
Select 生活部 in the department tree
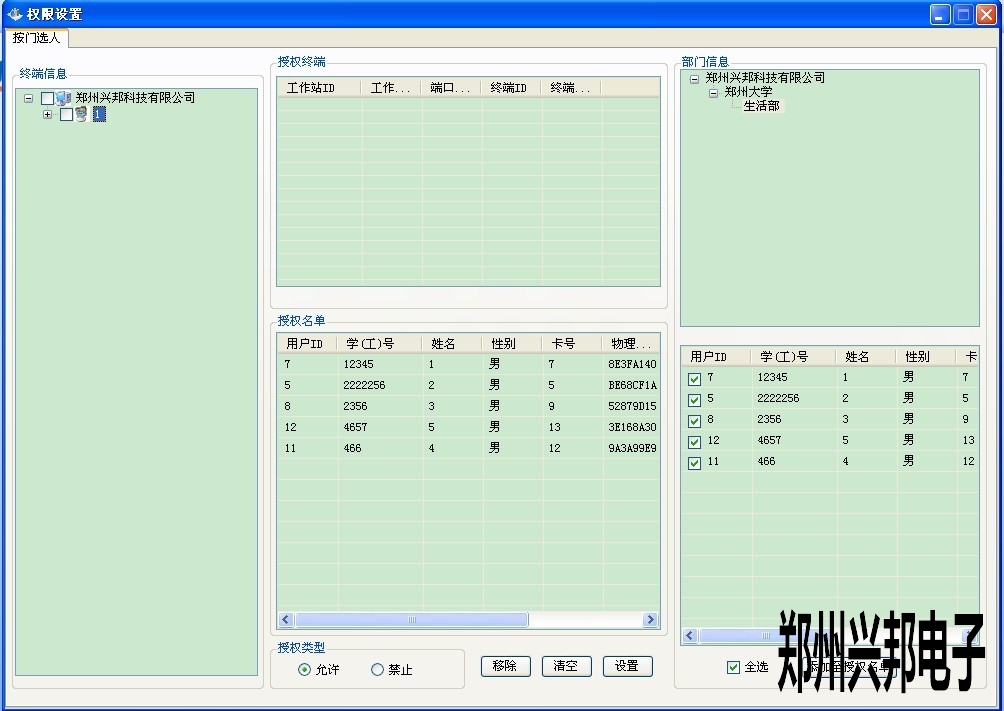point(761,106)
